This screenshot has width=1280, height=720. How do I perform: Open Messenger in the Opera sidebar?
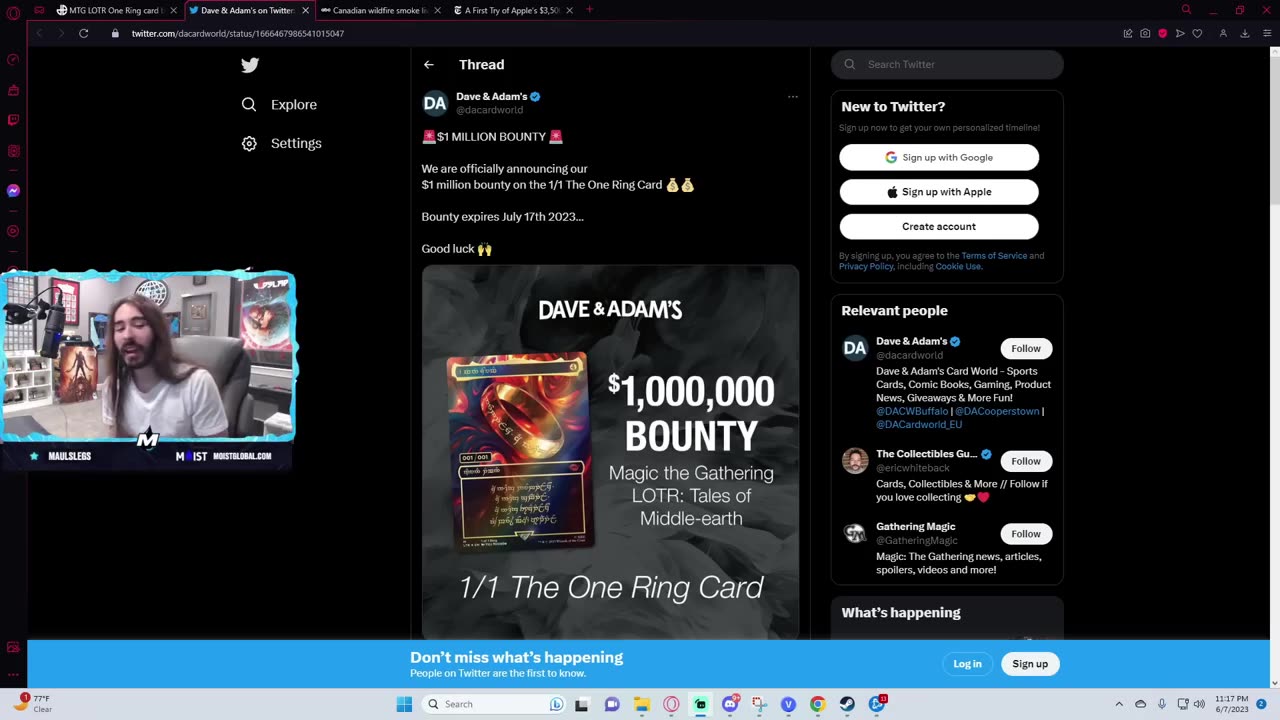pos(13,190)
